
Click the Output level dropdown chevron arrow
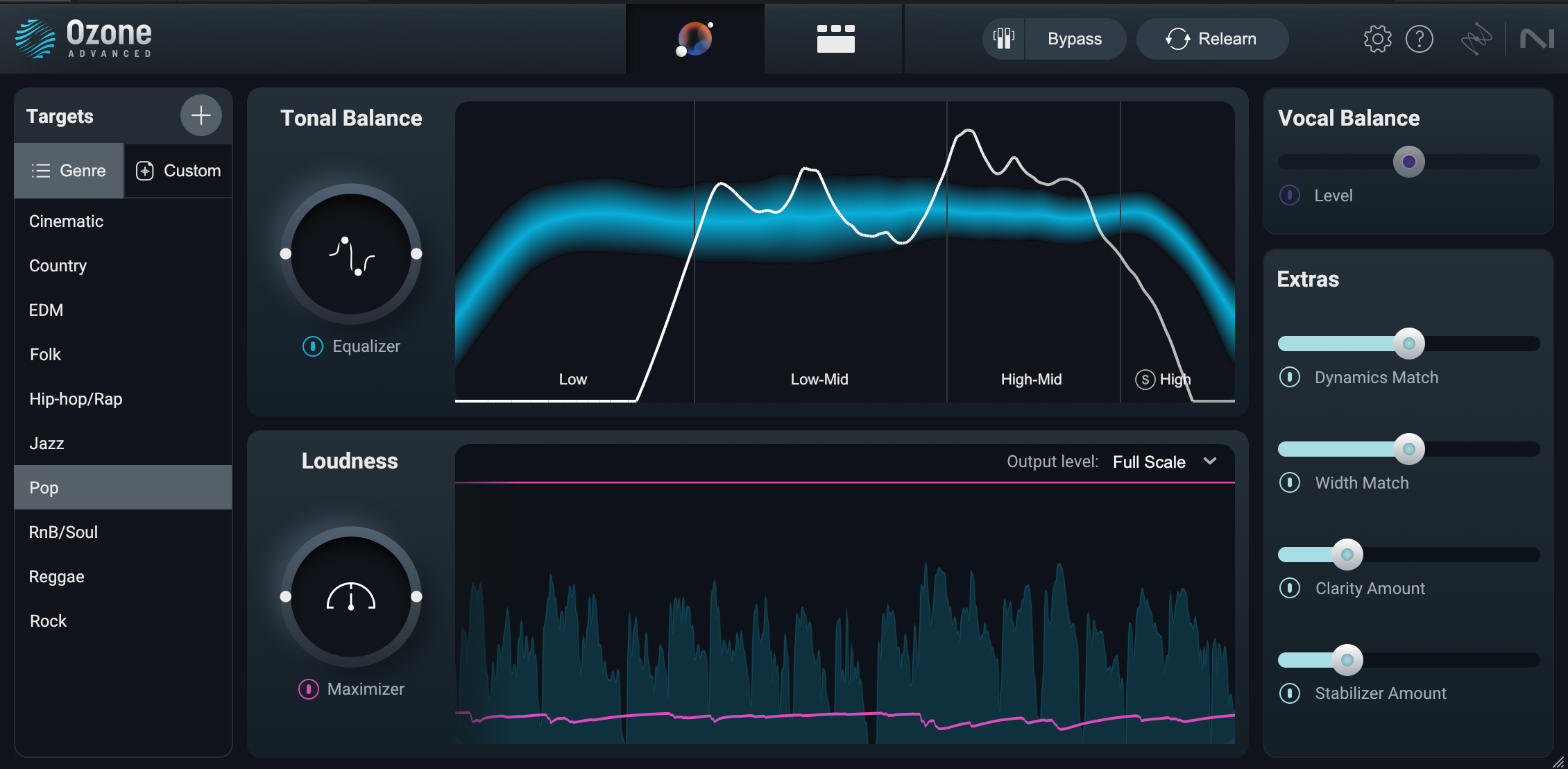[x=1210, y=462]
